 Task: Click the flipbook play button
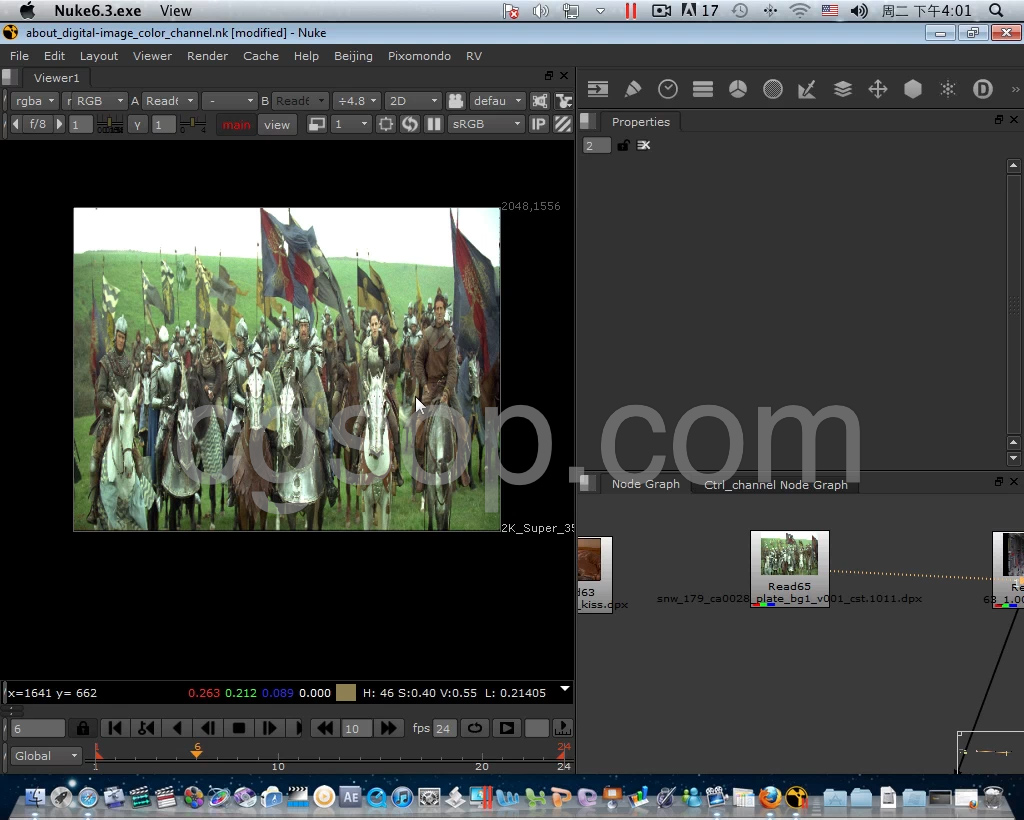coord(507,728)
